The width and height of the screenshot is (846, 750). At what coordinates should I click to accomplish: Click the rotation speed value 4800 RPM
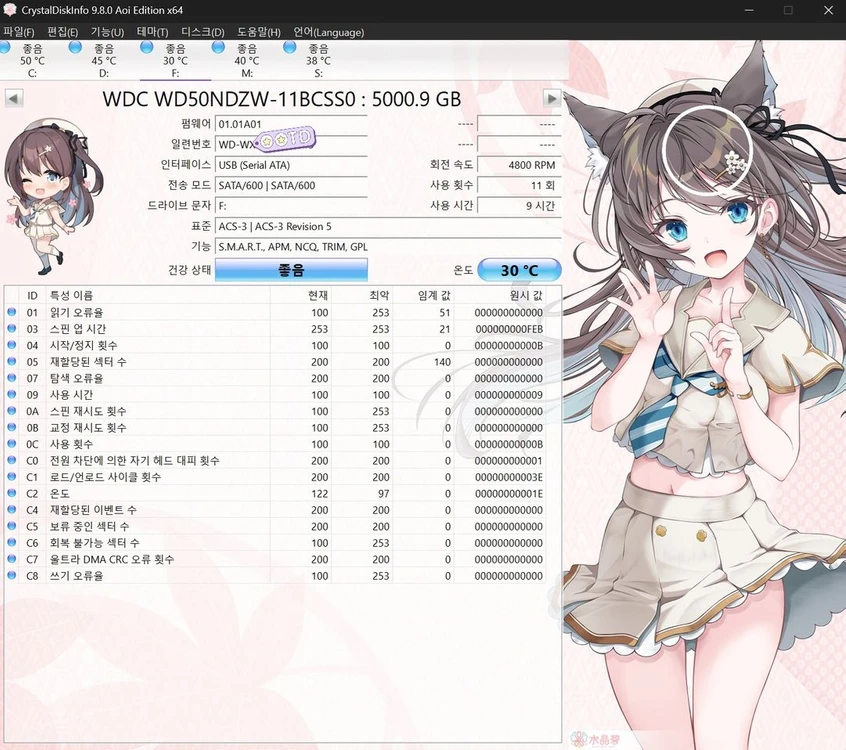(520, 165)
